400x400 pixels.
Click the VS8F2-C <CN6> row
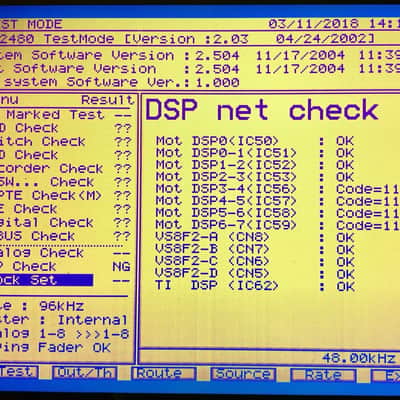point(255,262)
